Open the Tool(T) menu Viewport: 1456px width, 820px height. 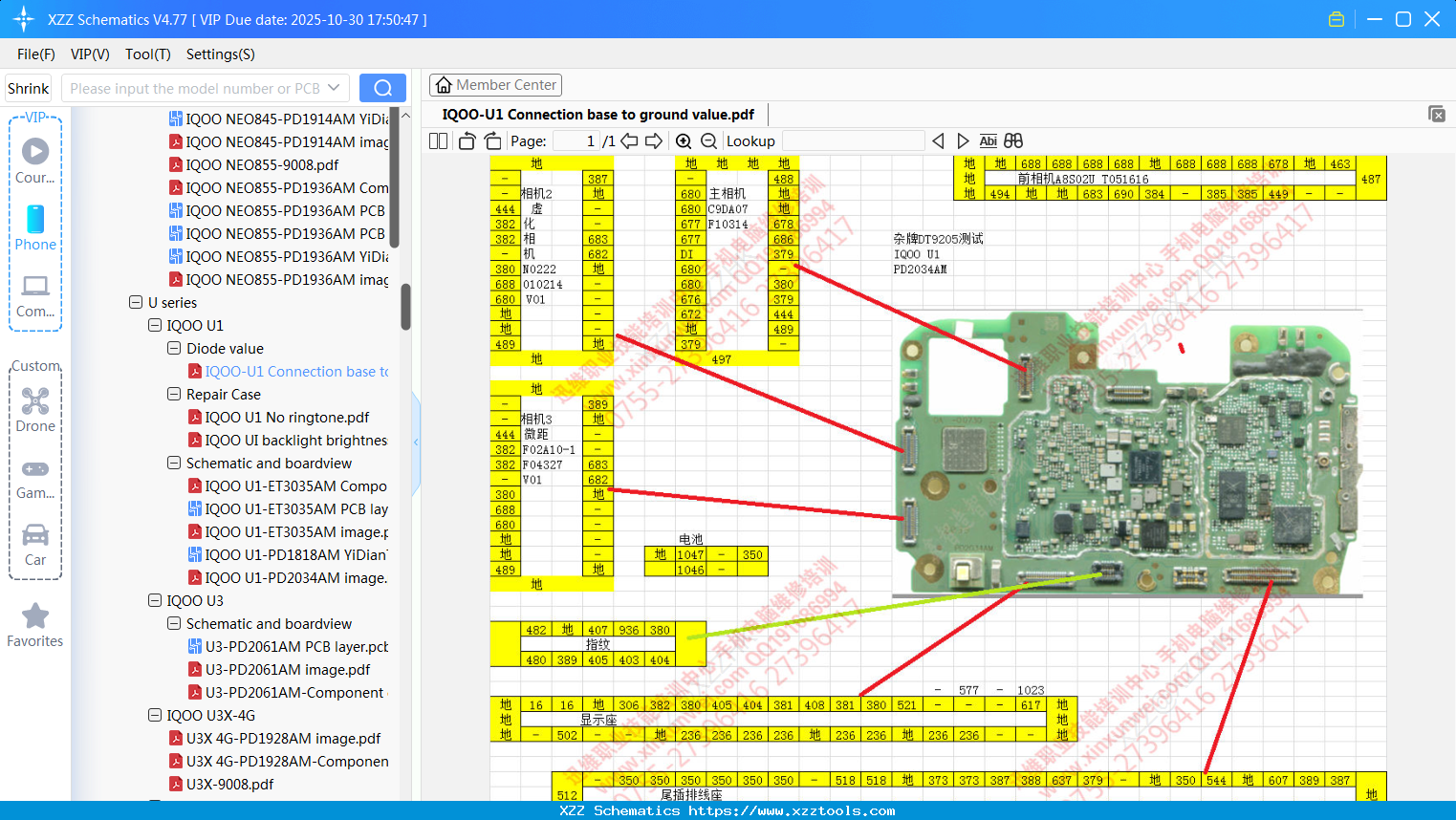click(147, 54)
